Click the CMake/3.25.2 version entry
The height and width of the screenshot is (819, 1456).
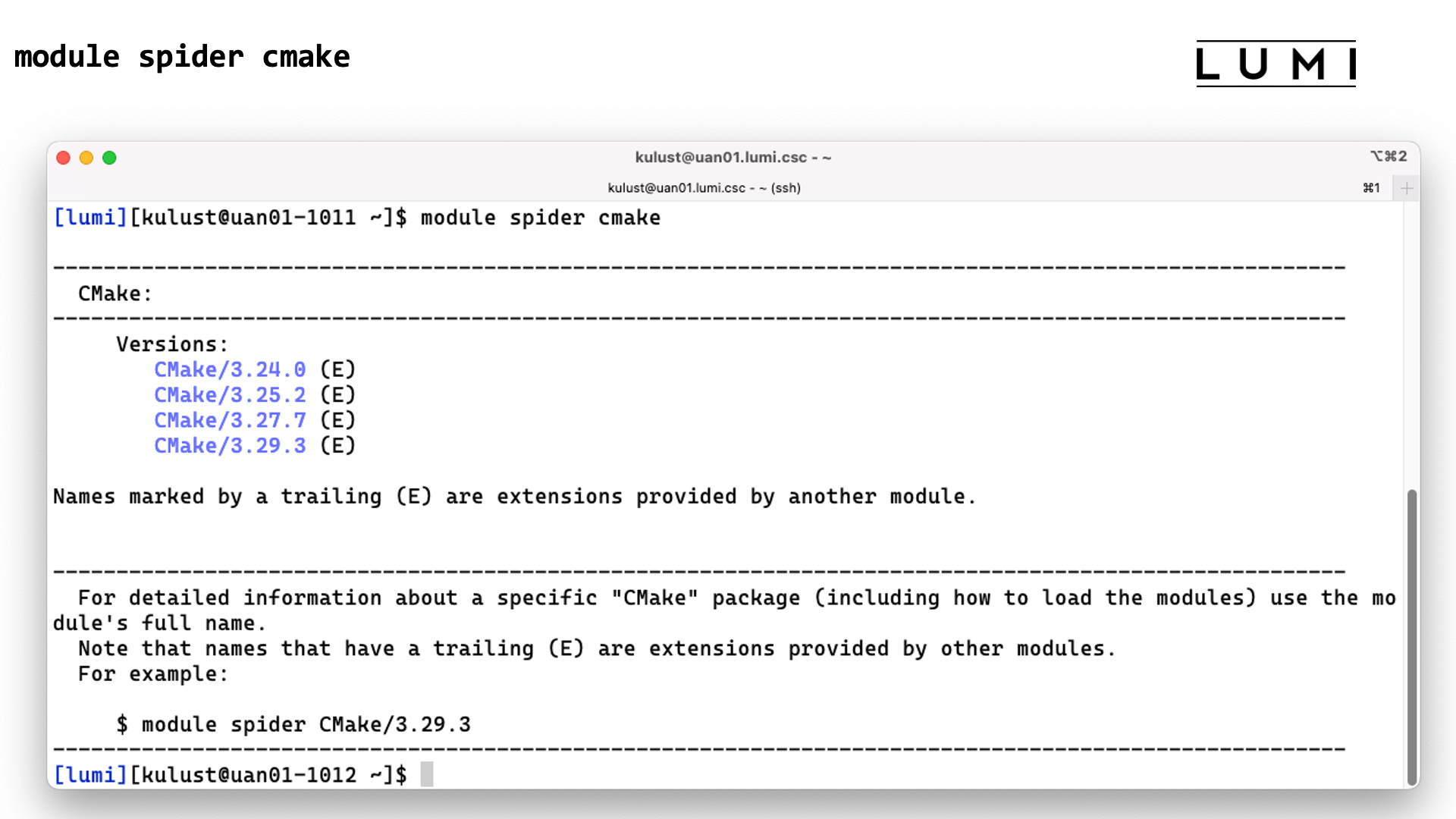click(x=230, y=395)
